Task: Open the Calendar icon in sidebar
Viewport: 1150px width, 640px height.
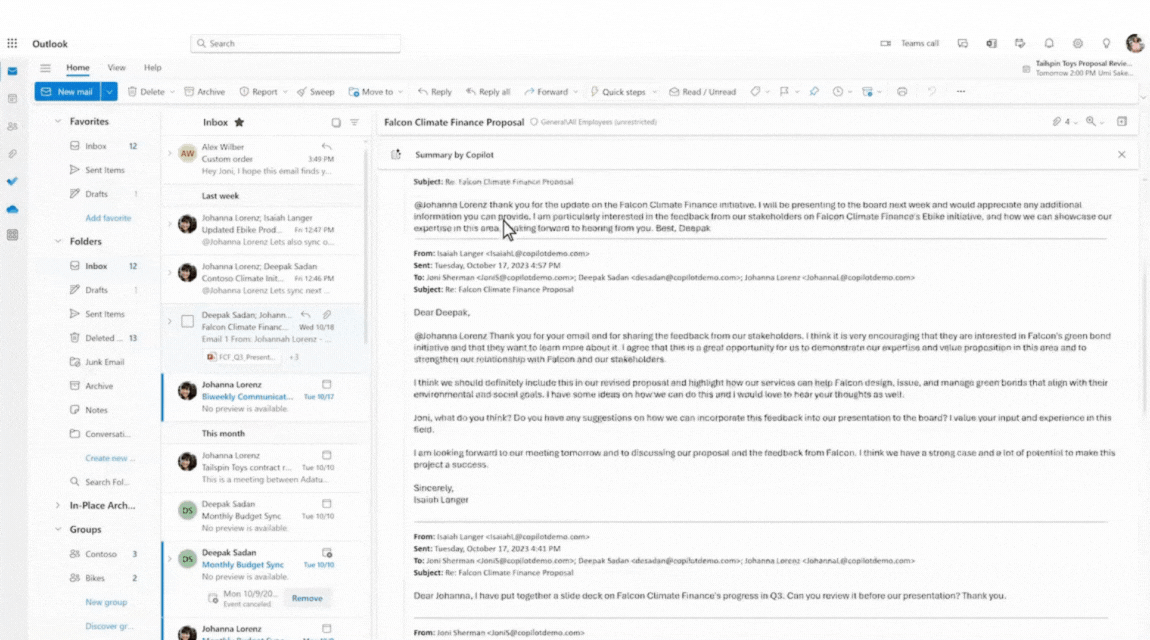Action: pos(13,97)
